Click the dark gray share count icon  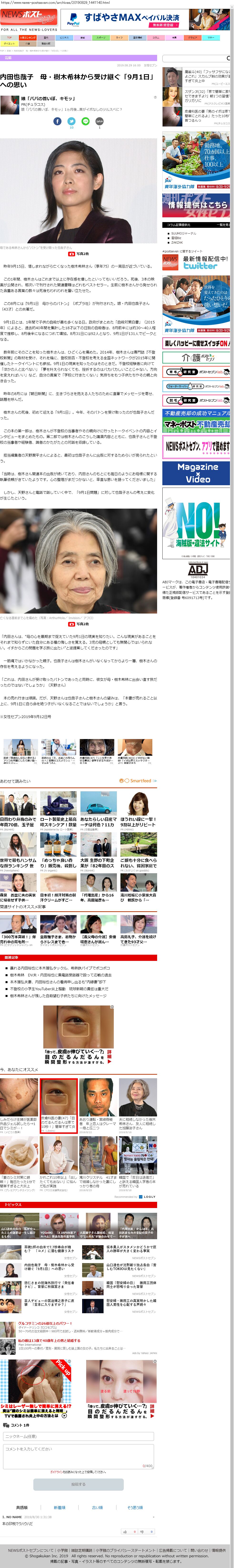coord(100,121)
